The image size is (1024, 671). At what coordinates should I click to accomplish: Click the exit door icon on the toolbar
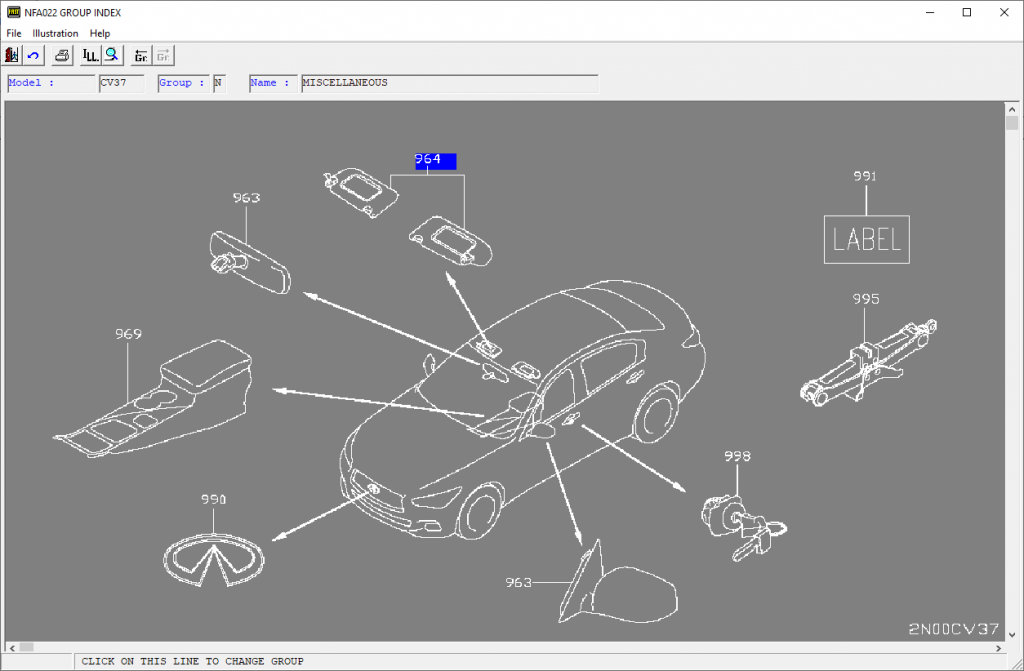point(10,55)
